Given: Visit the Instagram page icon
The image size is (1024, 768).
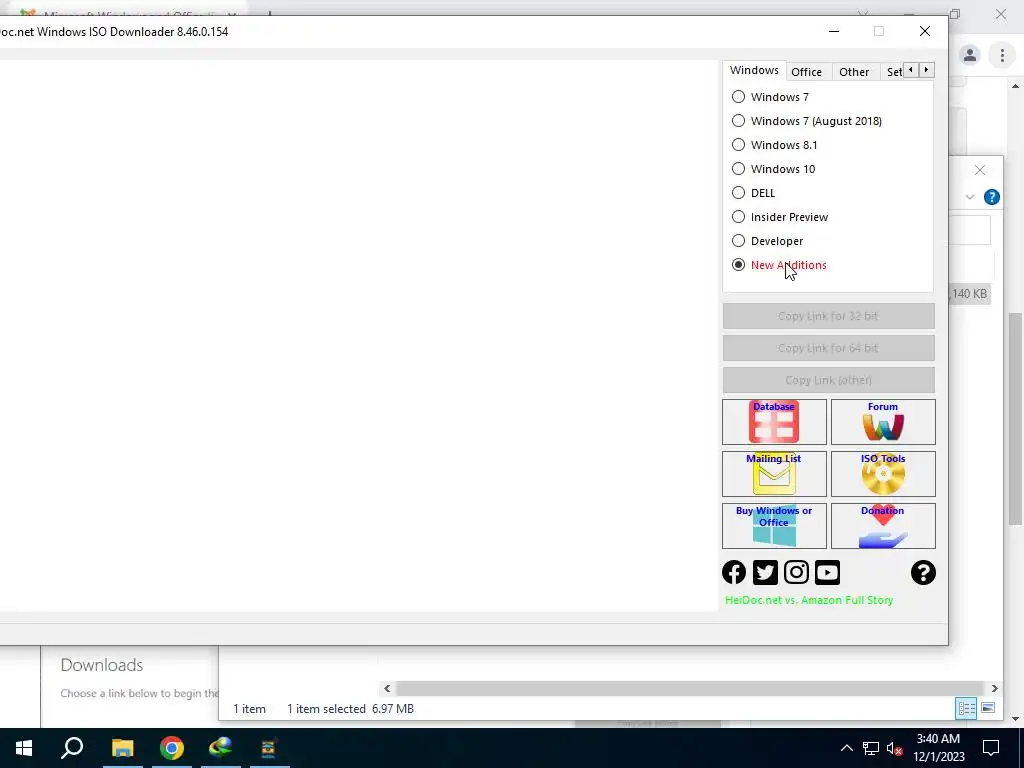Looking at the screenshot, I should coord(796,573).
